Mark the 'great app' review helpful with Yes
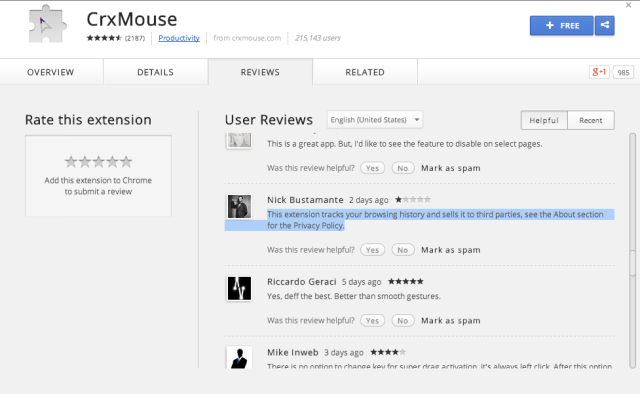 point(372,168)
